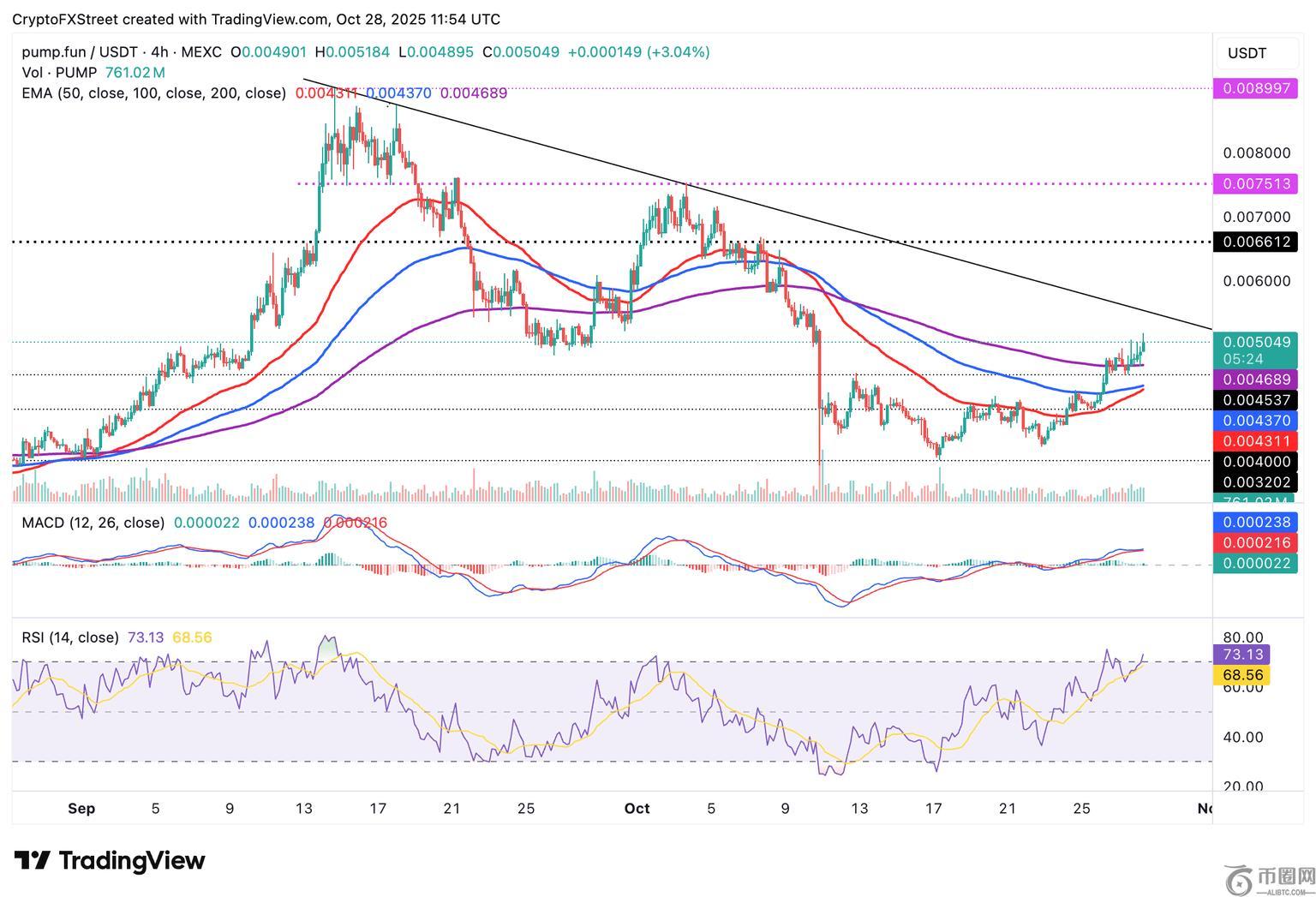Click the magenta 0.008997 price axis label
Viewport: 1316px width, 897px height.
pyautogui.click(x=1255, y=88)
